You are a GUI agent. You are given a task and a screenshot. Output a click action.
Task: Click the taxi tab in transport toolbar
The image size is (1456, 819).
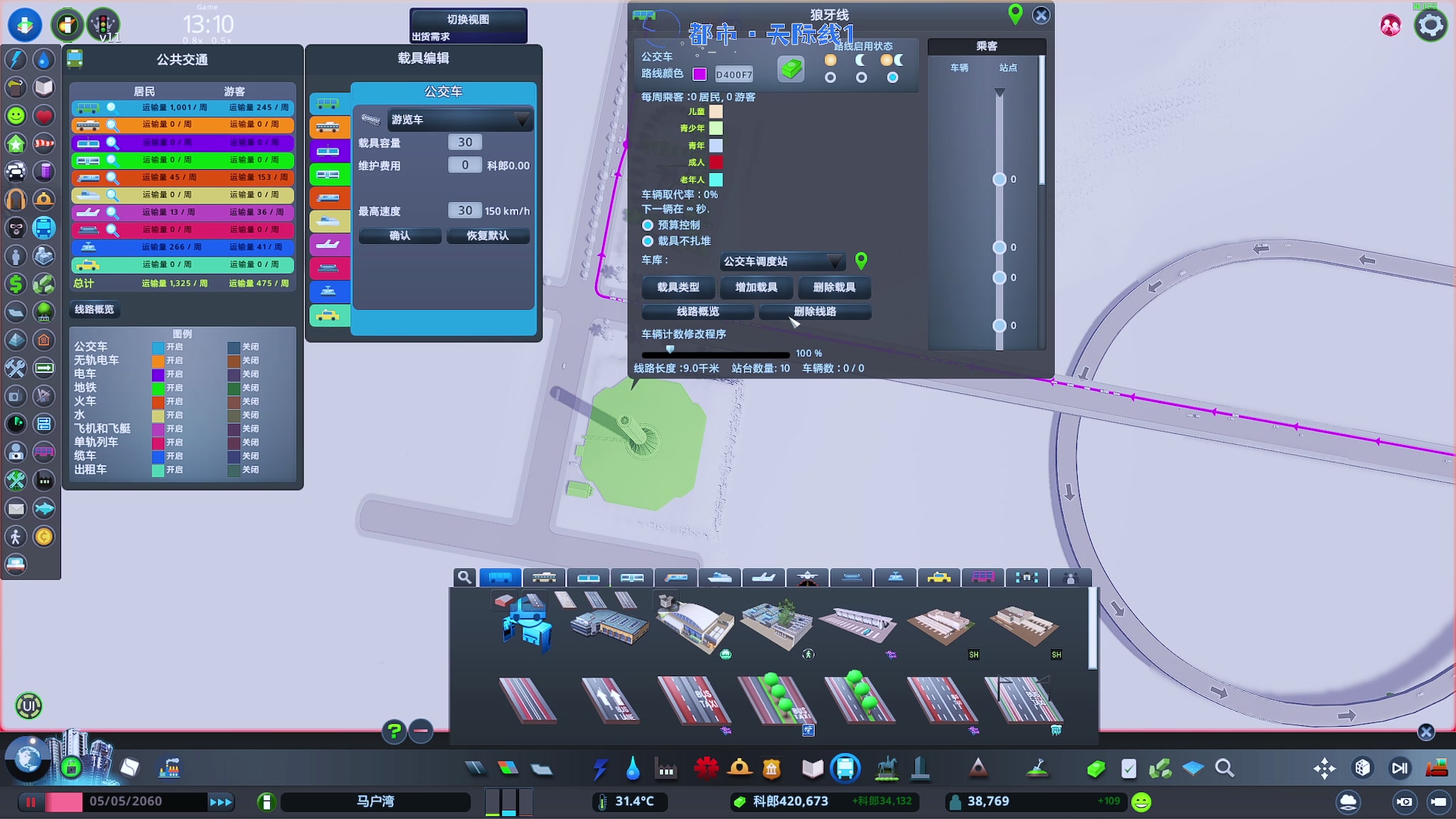pos(938,577)
